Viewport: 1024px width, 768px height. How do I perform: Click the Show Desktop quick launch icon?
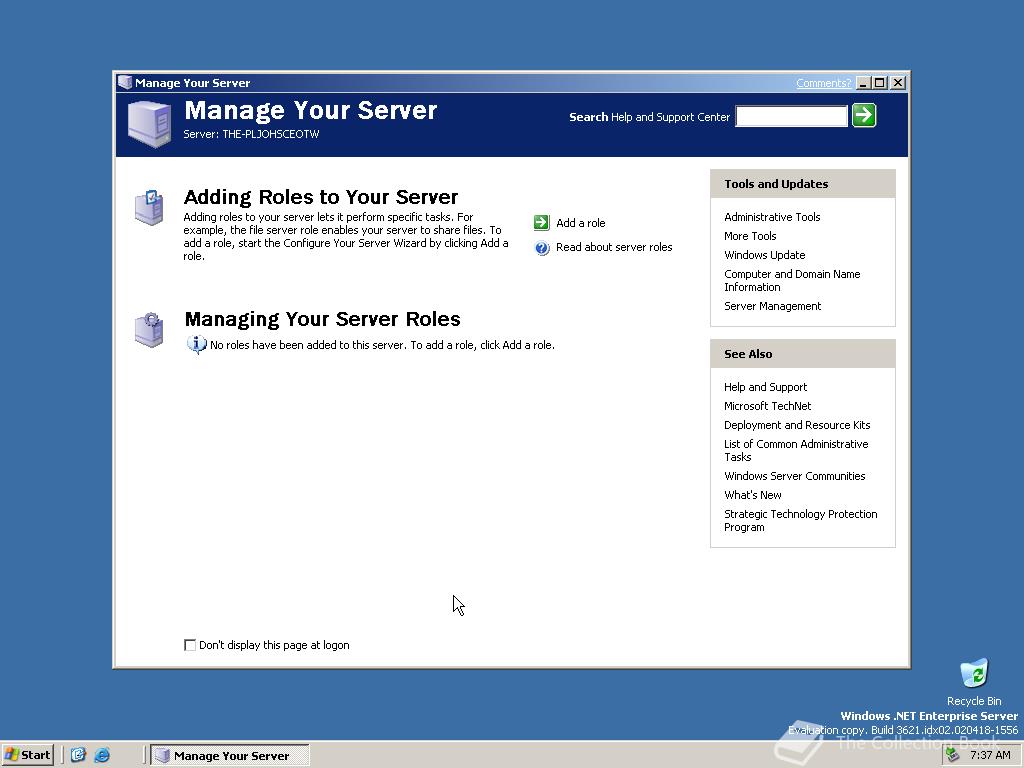tap(78, 755)
